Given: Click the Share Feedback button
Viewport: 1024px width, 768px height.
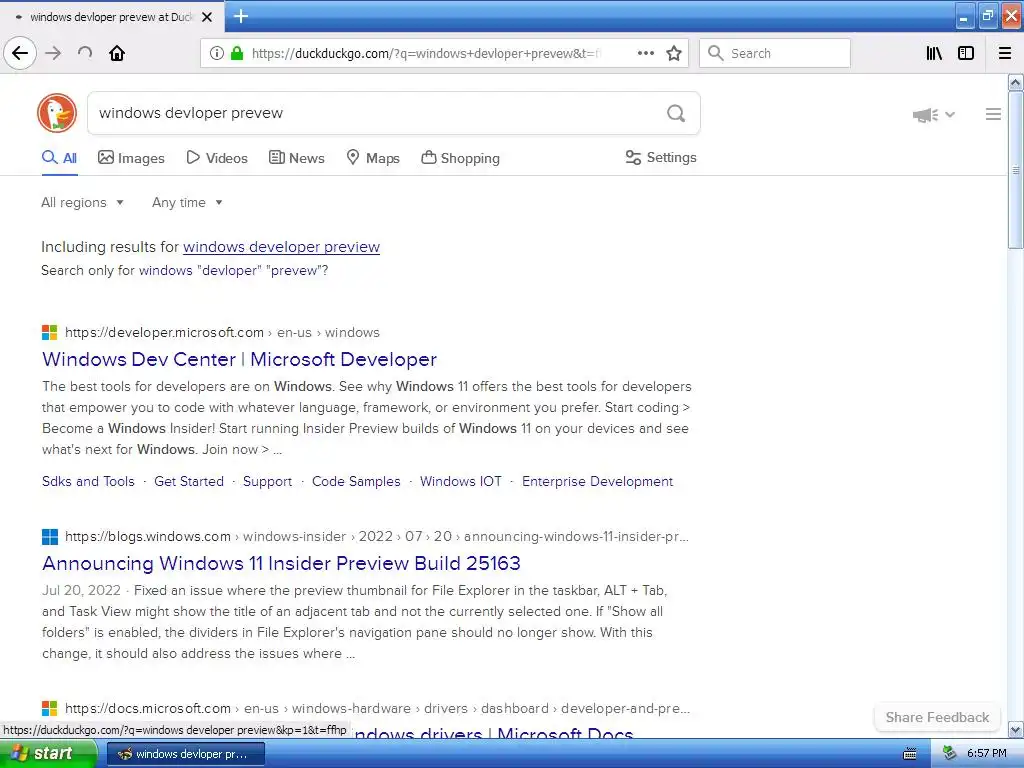Looking at the screenshot, I should [x=937, y=717].
